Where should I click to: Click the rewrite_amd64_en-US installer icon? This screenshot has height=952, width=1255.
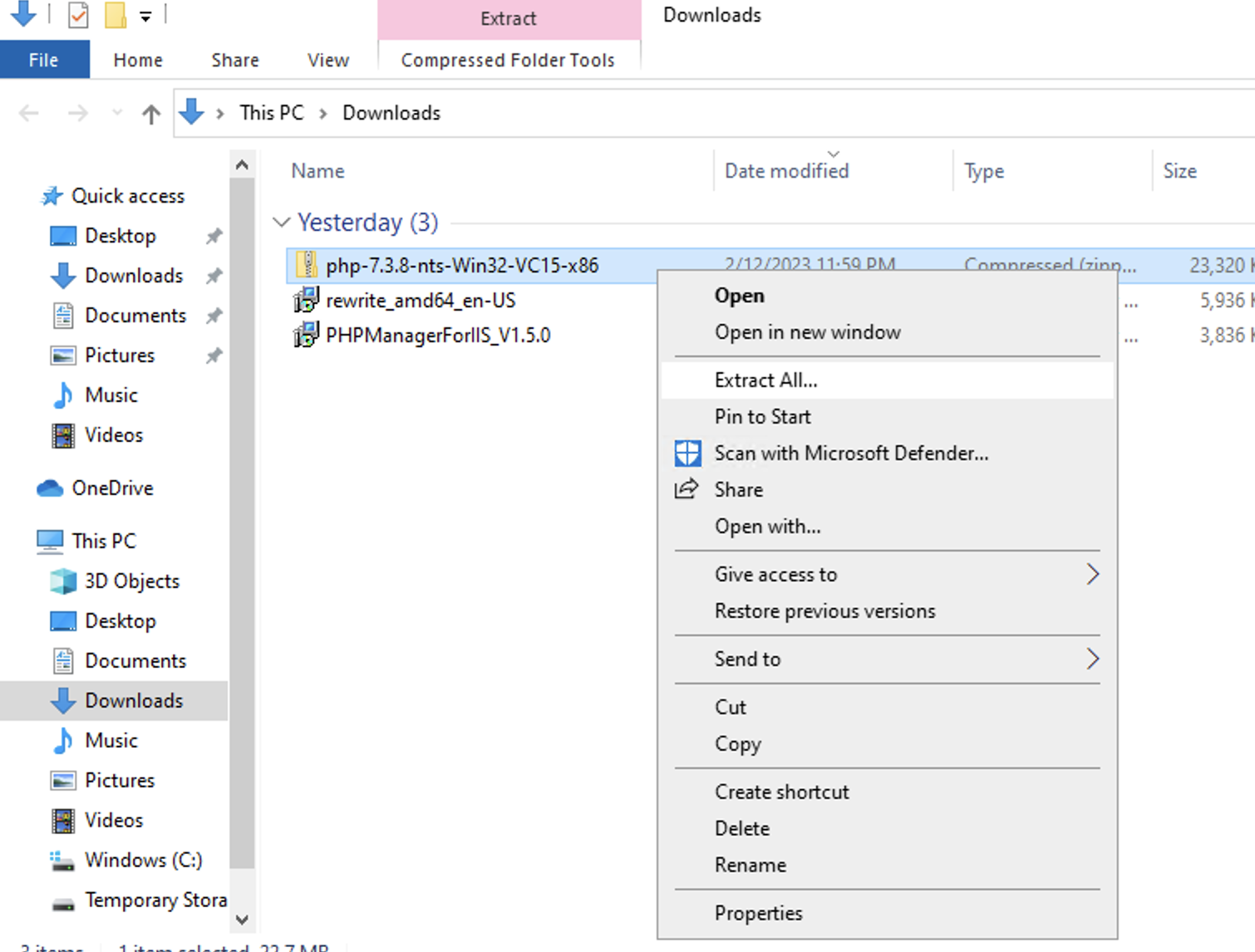point(307,300)
